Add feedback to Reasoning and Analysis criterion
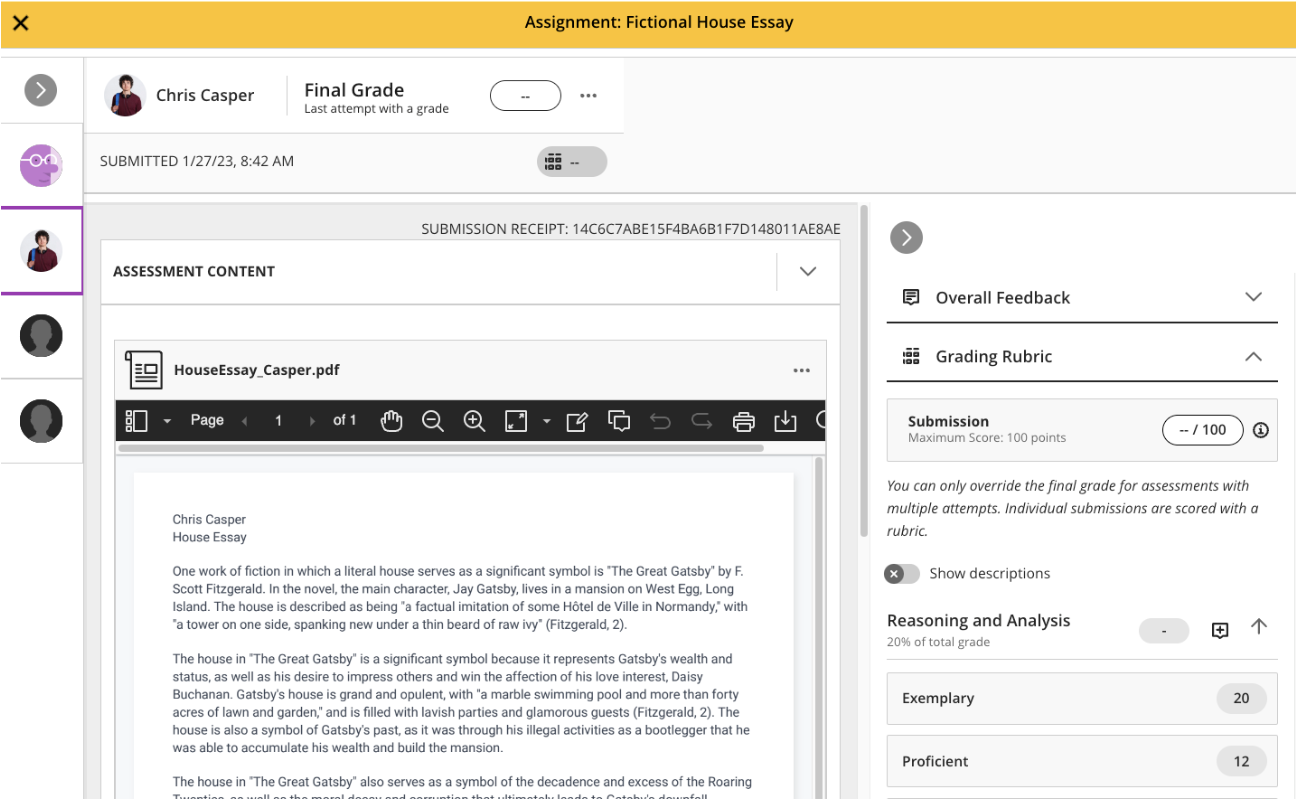The image size is (1296, 804). pos(1220,630)
